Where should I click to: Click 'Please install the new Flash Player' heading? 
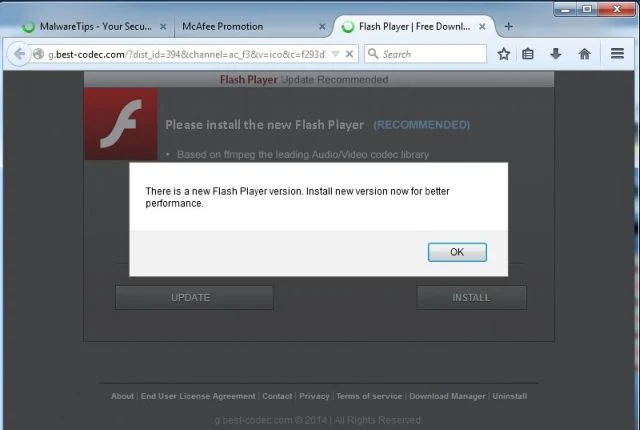(x=264, y=124)
